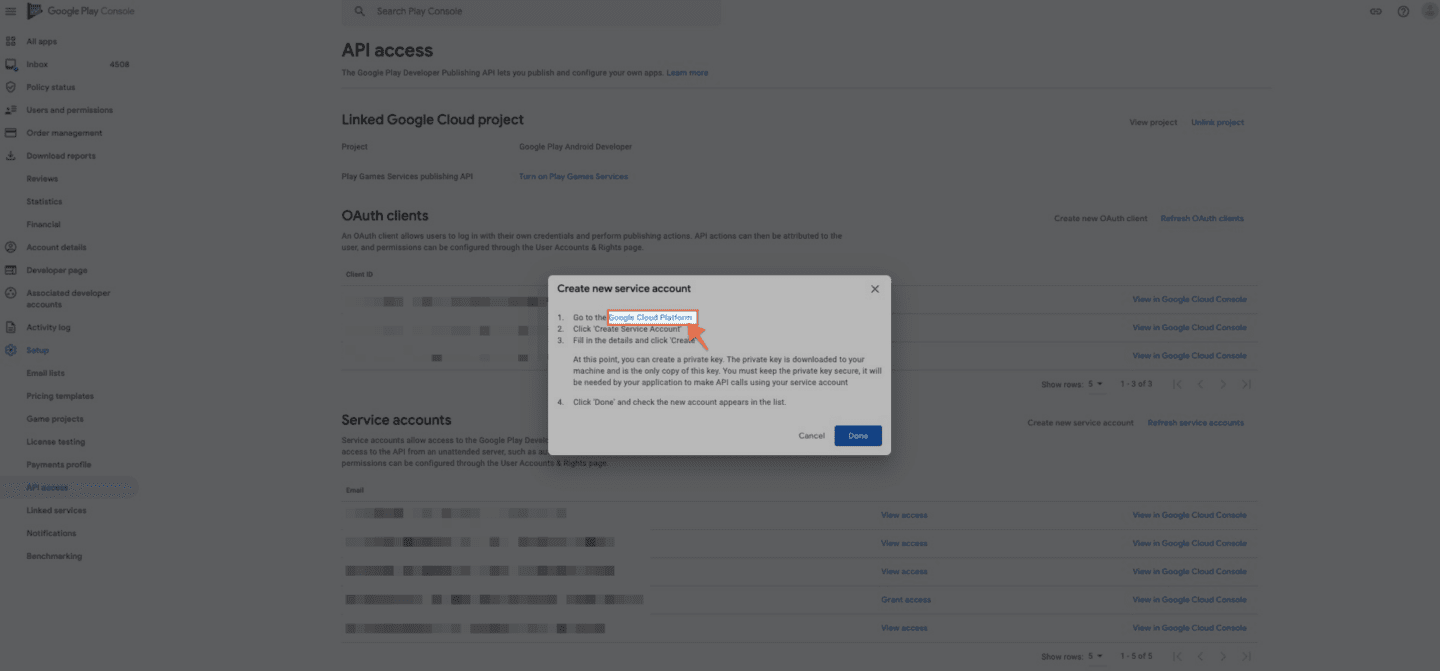Click the Grant access link
This screenshot has width=1440, height=671.
905,600
